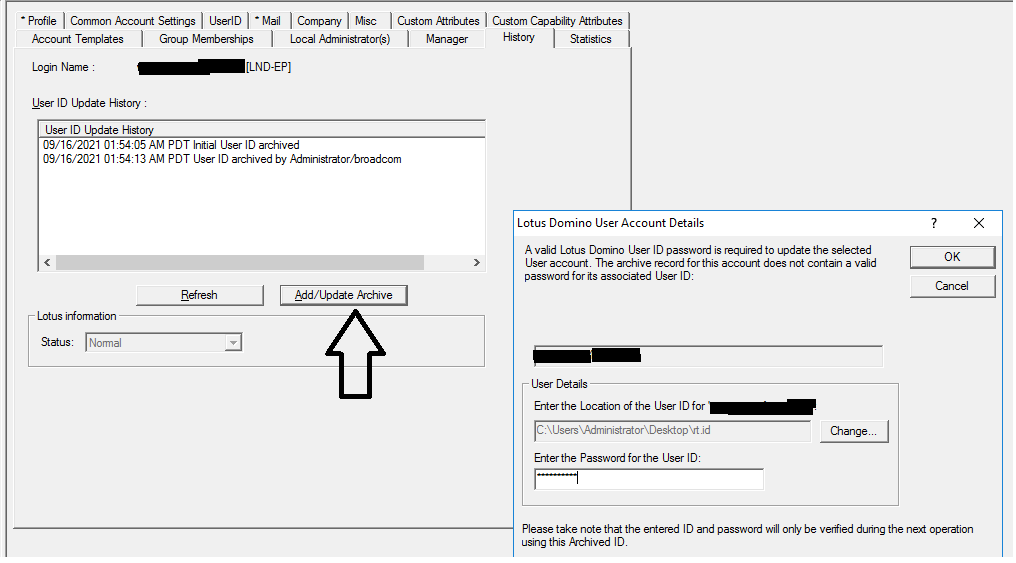Cancel the User Account Details dialog

tap(952, 286)
